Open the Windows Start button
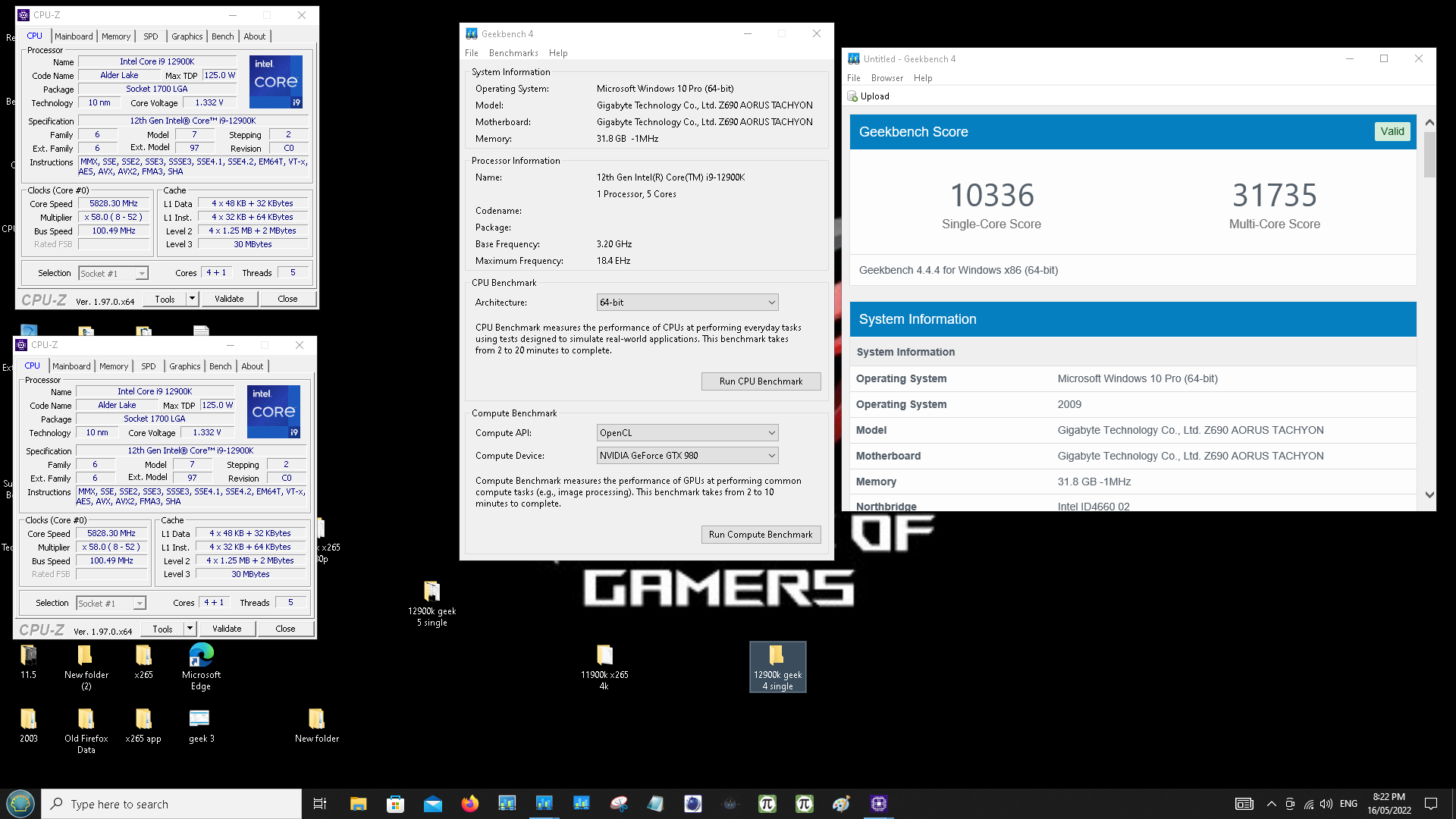The image size is (1456, 819). (20, 804)
